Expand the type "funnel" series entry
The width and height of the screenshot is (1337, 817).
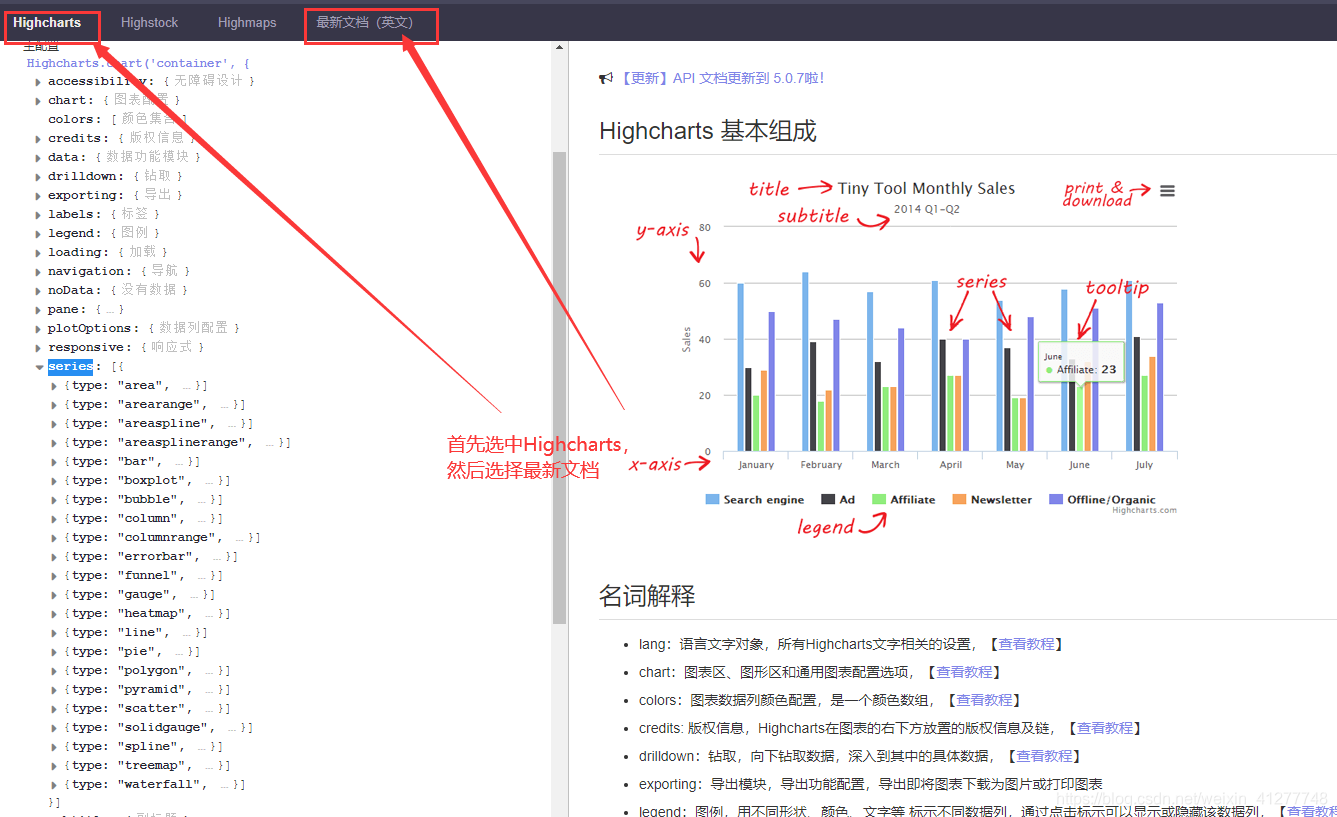[54, 576]
